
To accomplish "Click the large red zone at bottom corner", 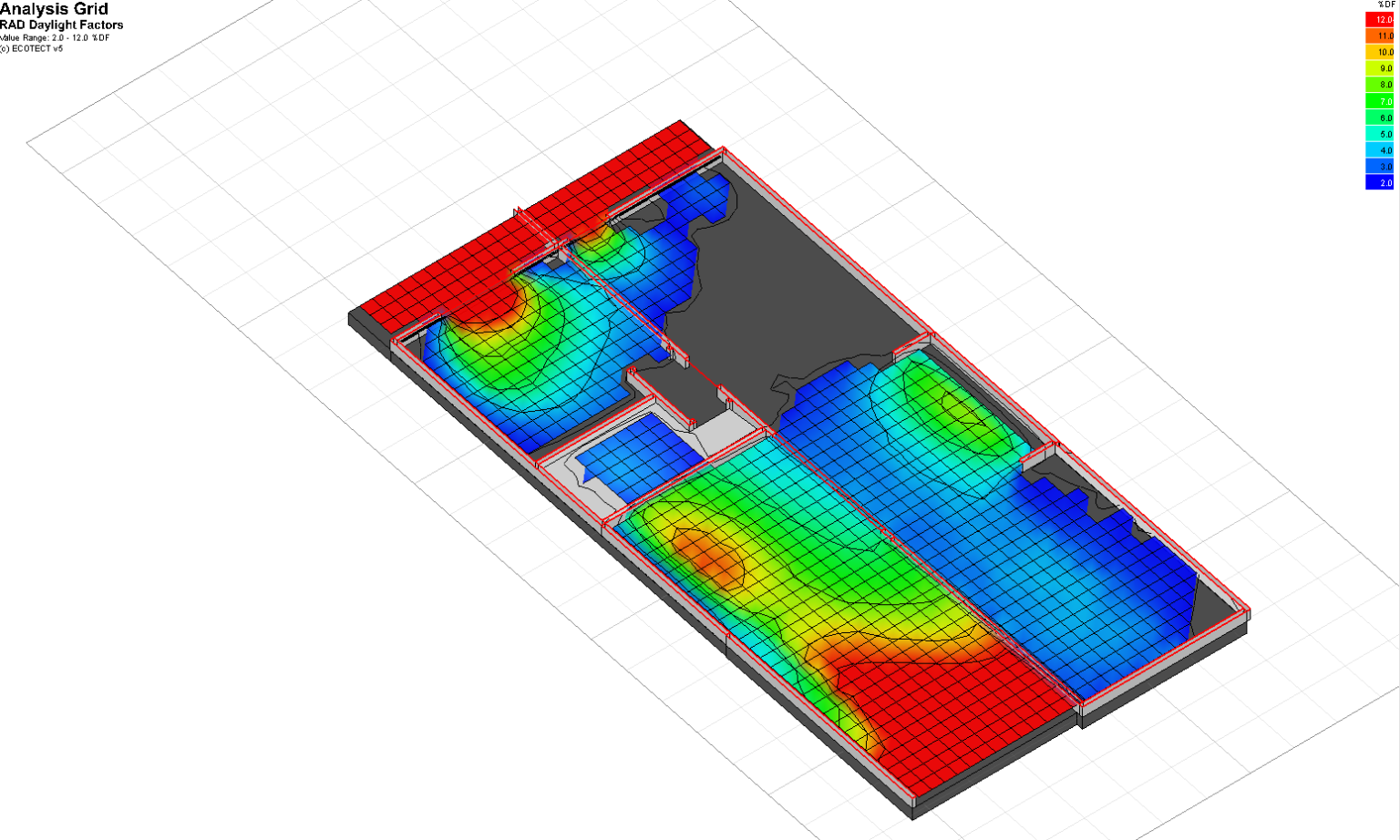I will [948, 720].
